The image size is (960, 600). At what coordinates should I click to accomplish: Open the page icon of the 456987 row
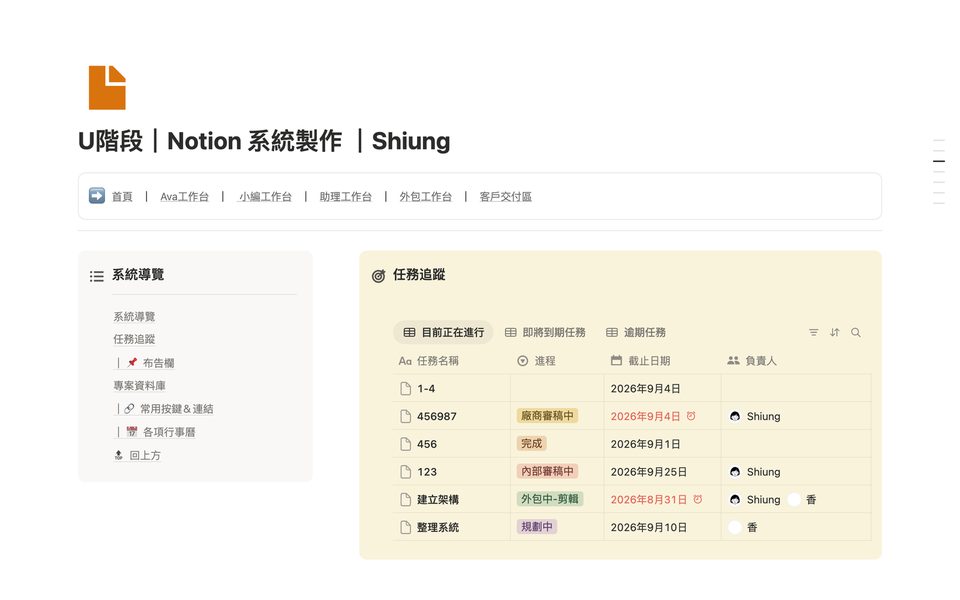coord(405,416)
